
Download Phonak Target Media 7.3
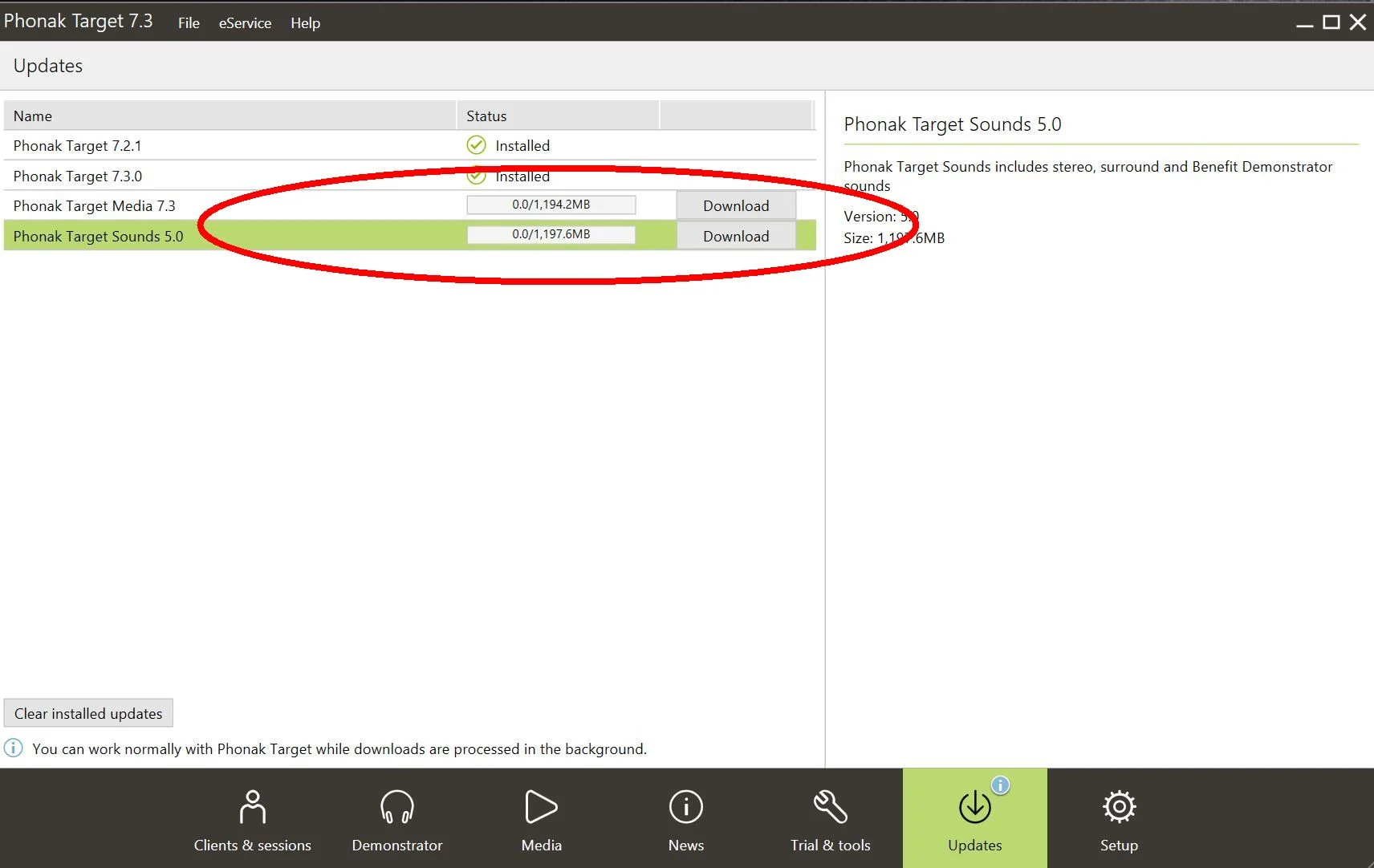point(736,205)
